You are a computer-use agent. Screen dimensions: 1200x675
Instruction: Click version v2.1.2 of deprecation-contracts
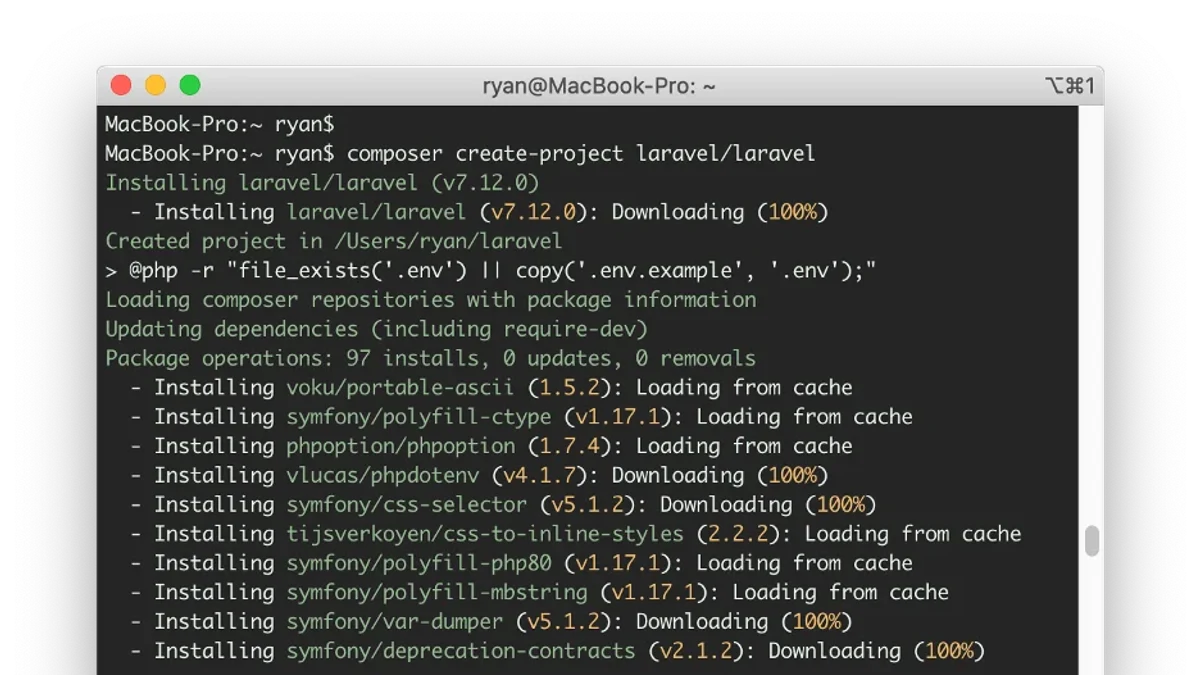(695, 650)
